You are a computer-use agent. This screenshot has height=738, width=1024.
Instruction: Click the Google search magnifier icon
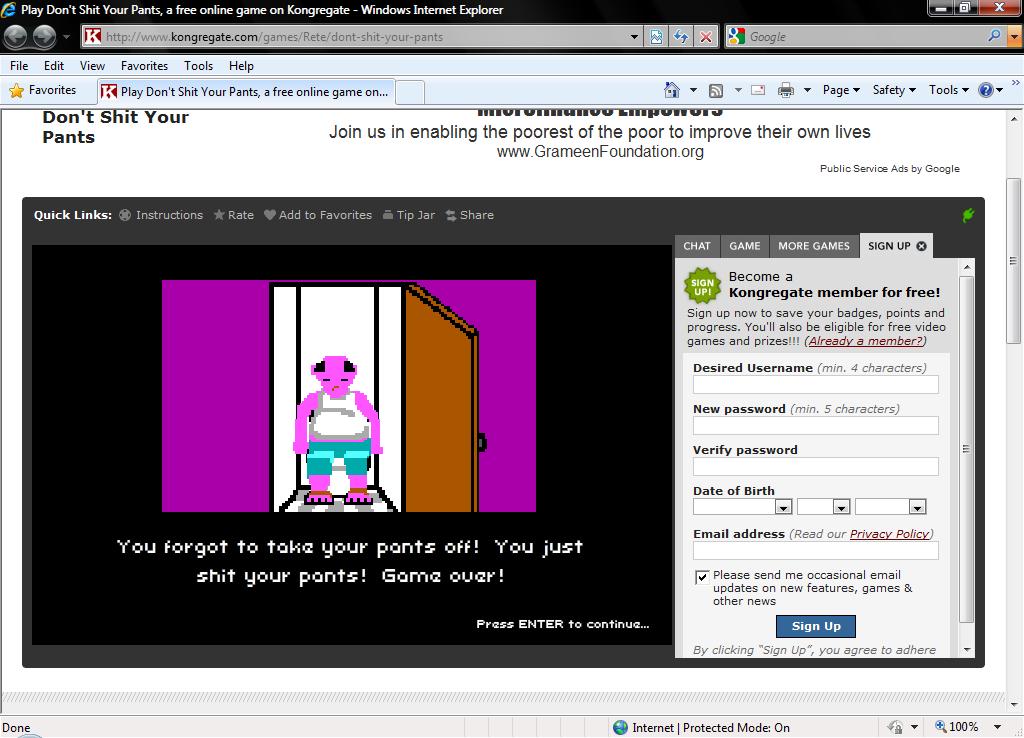[994, 37]
